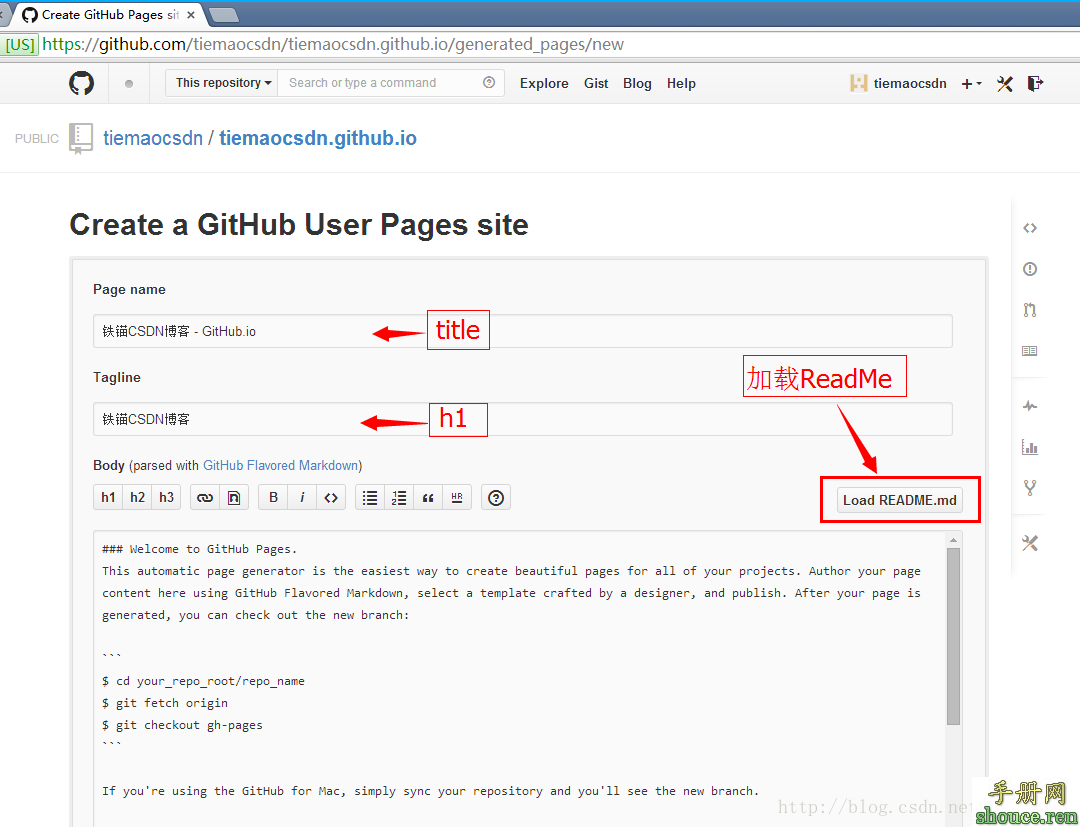Open the Pulse sidebar icon
The image size is (1080, 827).
[1030, 406]
